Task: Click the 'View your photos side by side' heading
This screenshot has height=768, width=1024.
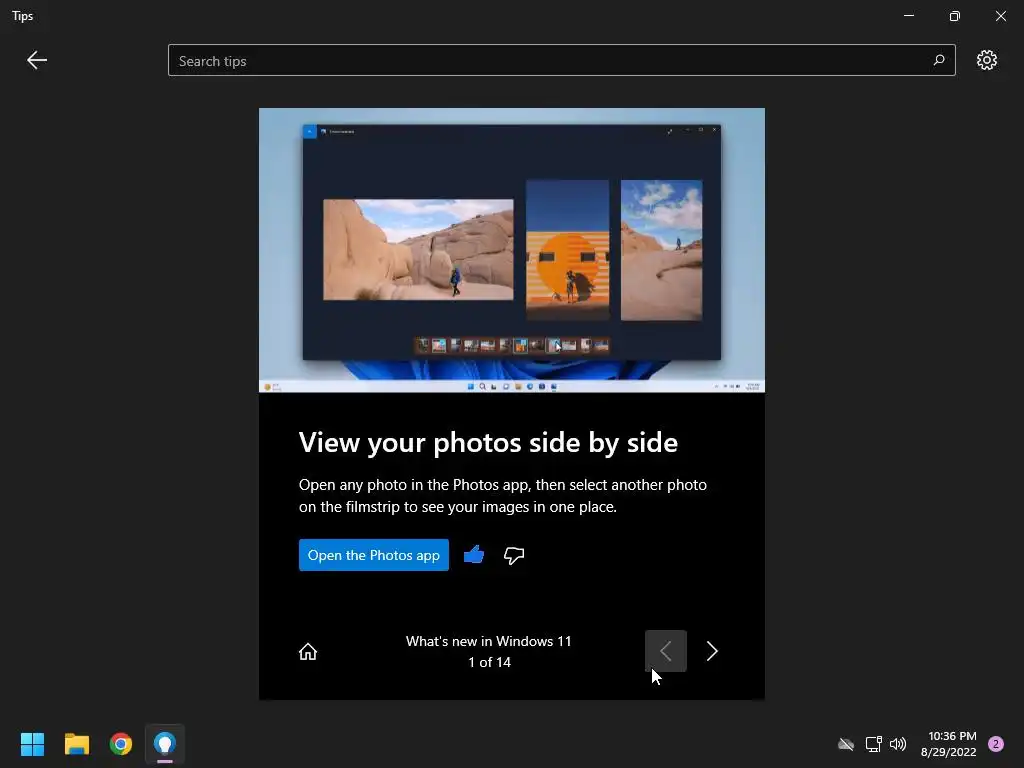Action: (x=488, y=442)
